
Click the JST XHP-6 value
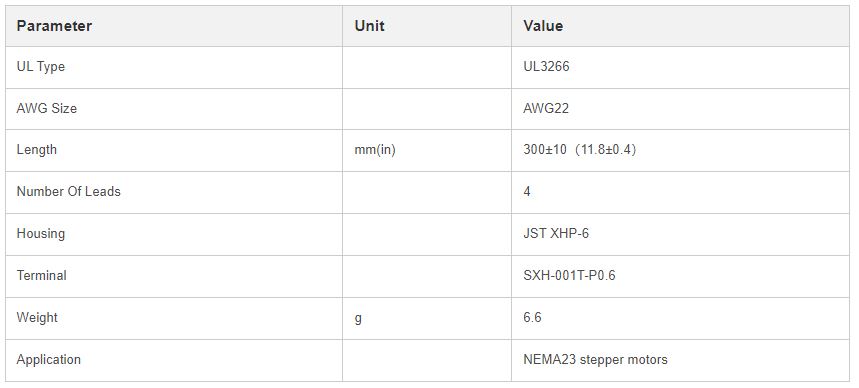tap(556, 233)
